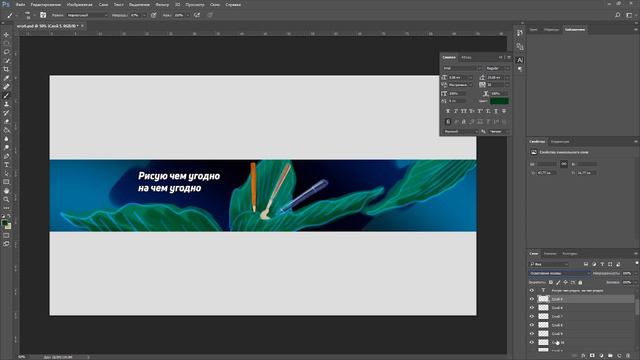Open layer filter kind dropdown
The image size is (640, 360).
[x=549, y=264]
